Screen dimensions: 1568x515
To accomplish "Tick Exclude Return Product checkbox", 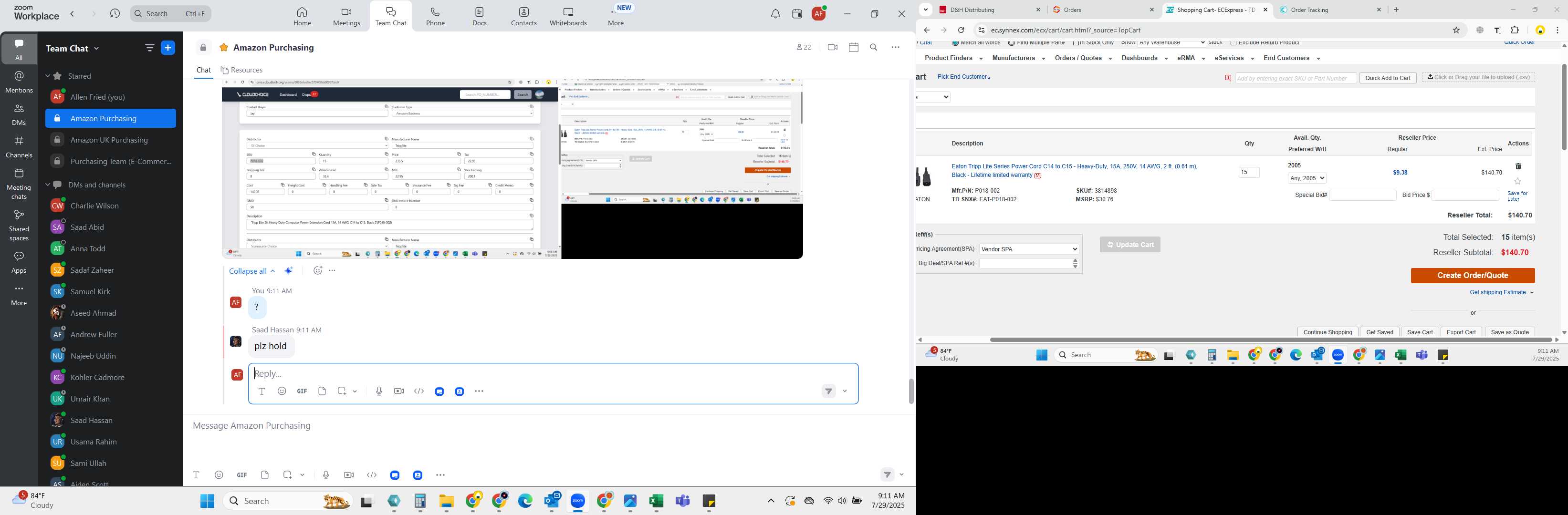I will 1233,42.
